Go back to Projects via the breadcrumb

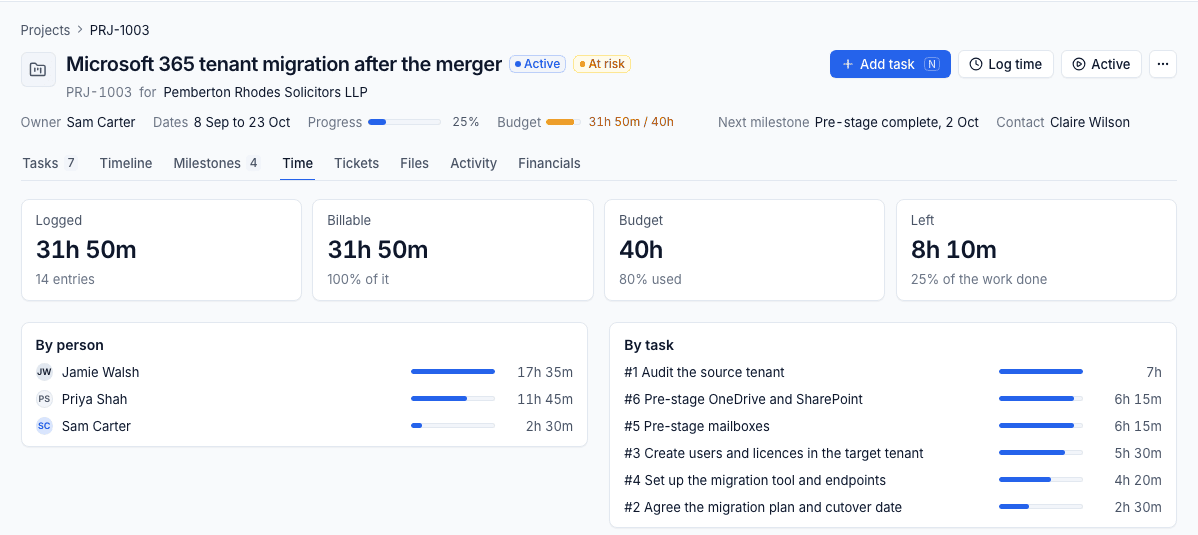coord(45,31)
